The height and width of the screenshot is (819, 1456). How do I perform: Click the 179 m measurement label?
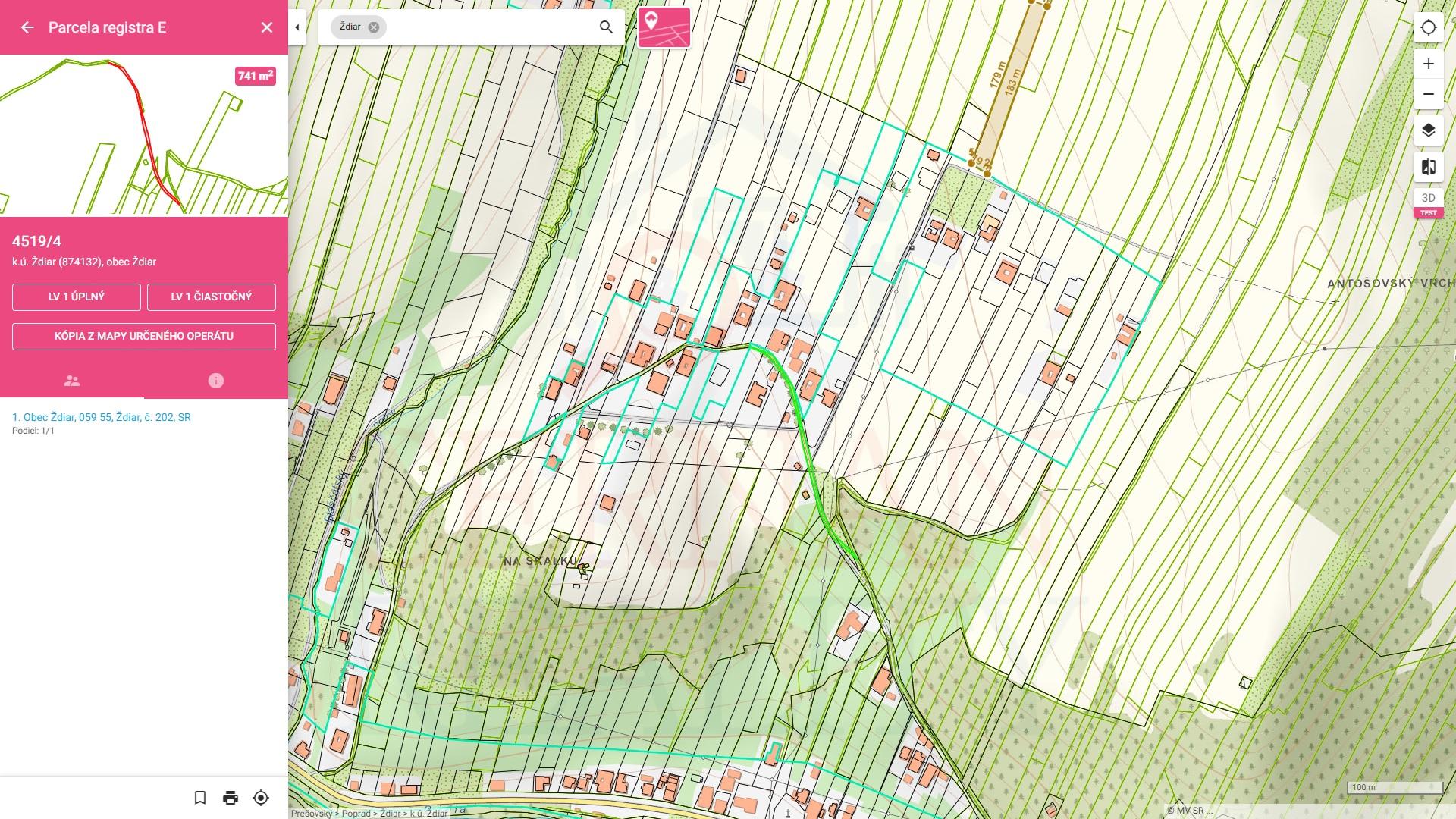coord(998,75)
